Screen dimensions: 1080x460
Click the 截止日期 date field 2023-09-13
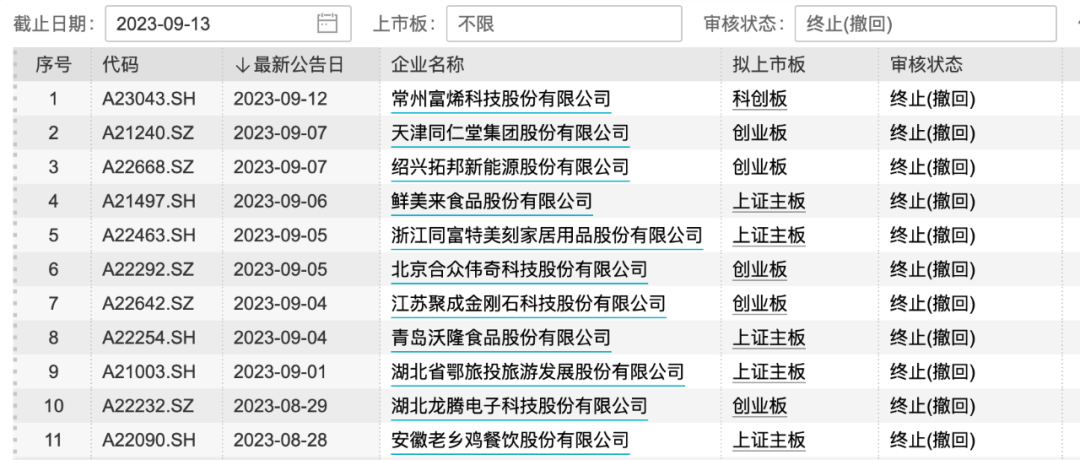[x=228, y=24]
